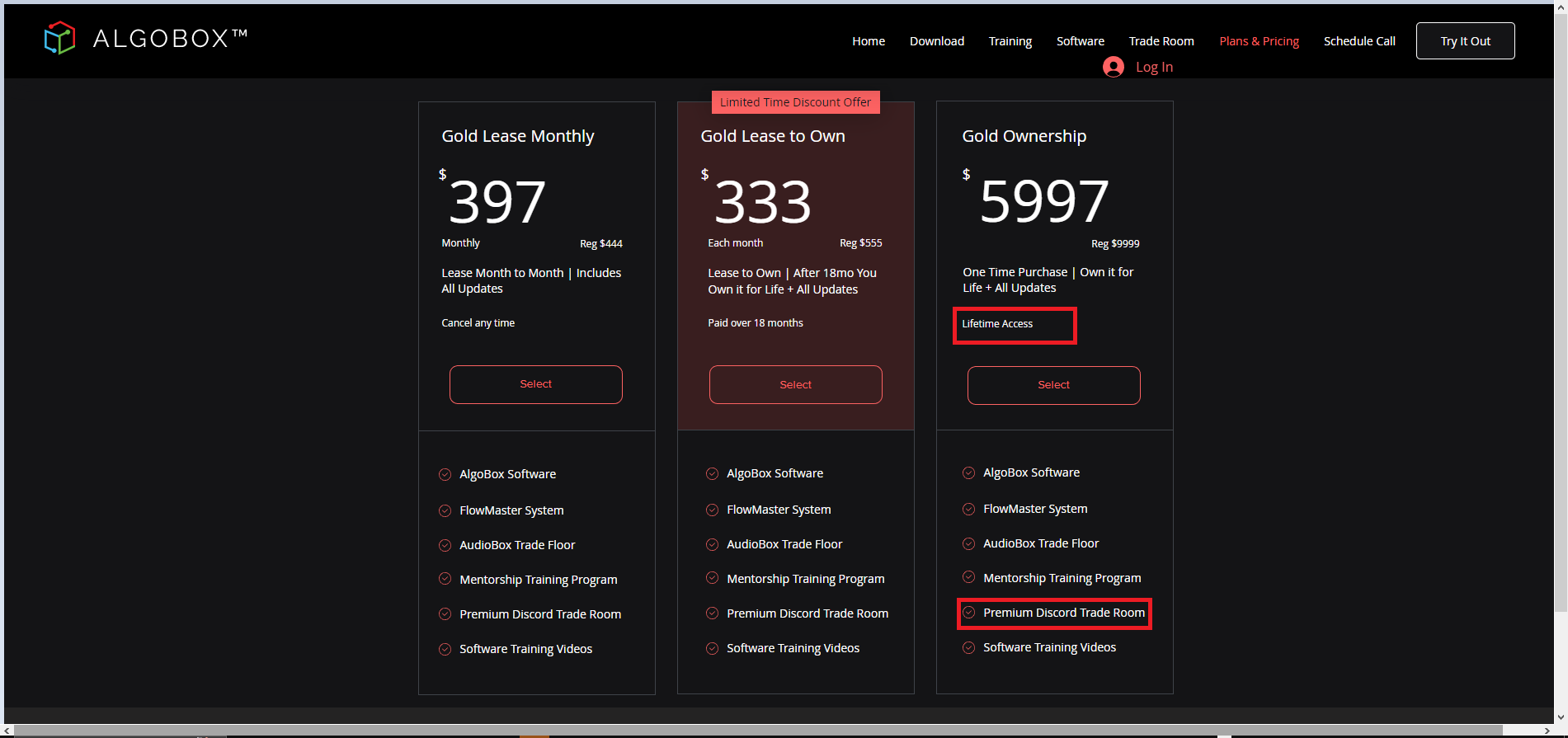Click the One Time Purchase description text
The height and width of the screenshot is (738, 1568).
pyautogui.click(x=1048, y=280)
